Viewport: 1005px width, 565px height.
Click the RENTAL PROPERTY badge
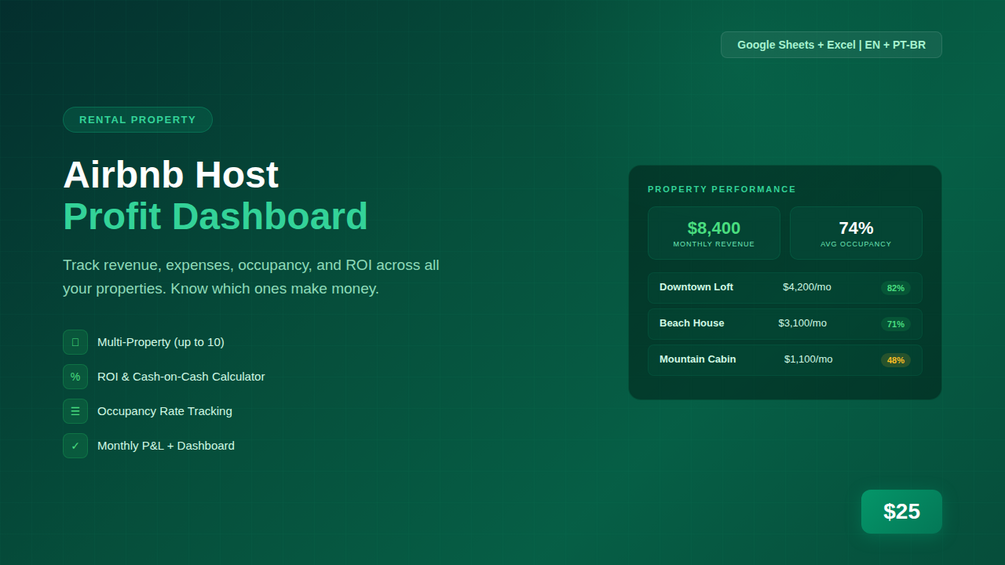tap(138, 120)
